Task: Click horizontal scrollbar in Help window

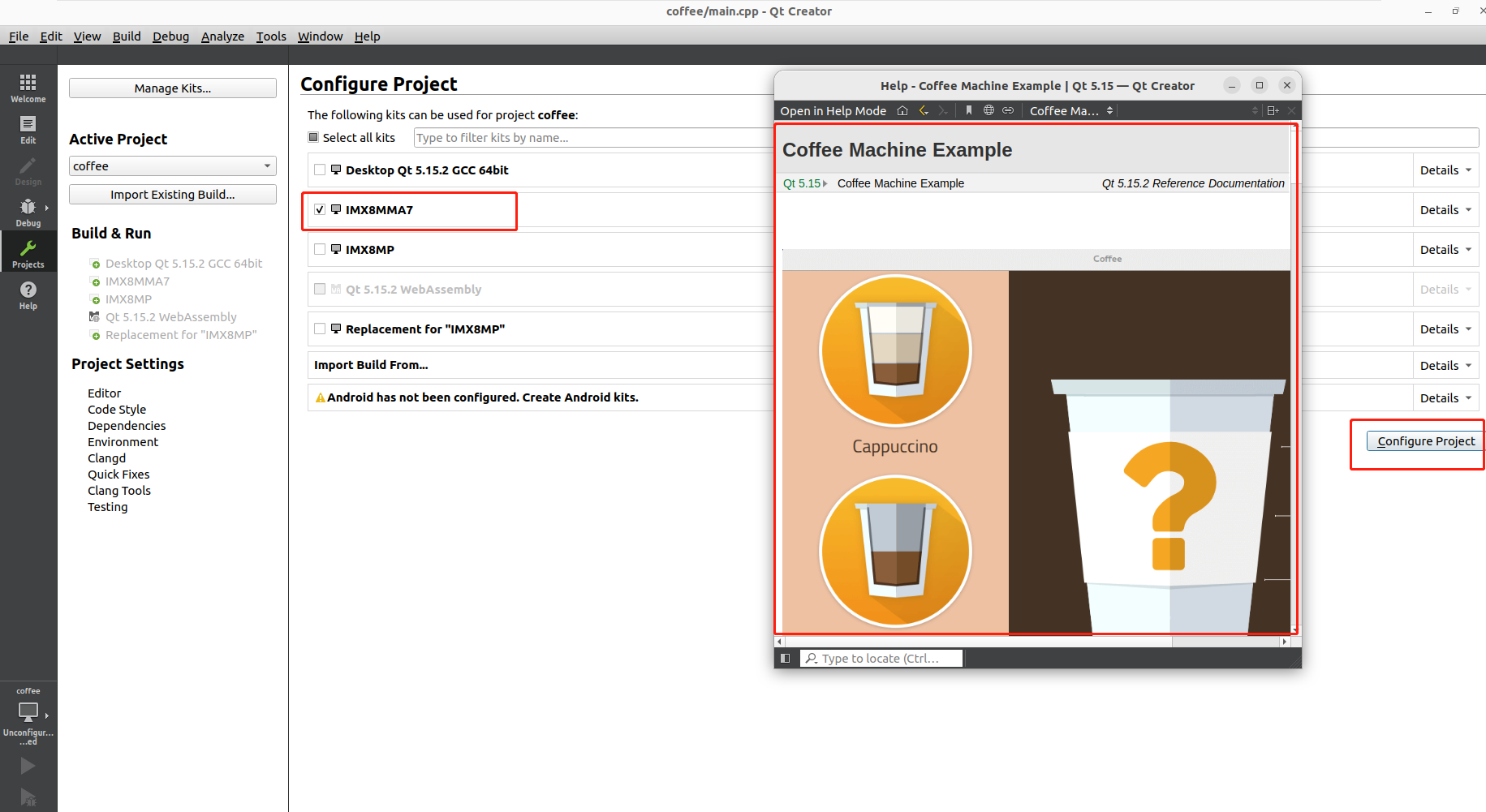Action: click(978, 642)
